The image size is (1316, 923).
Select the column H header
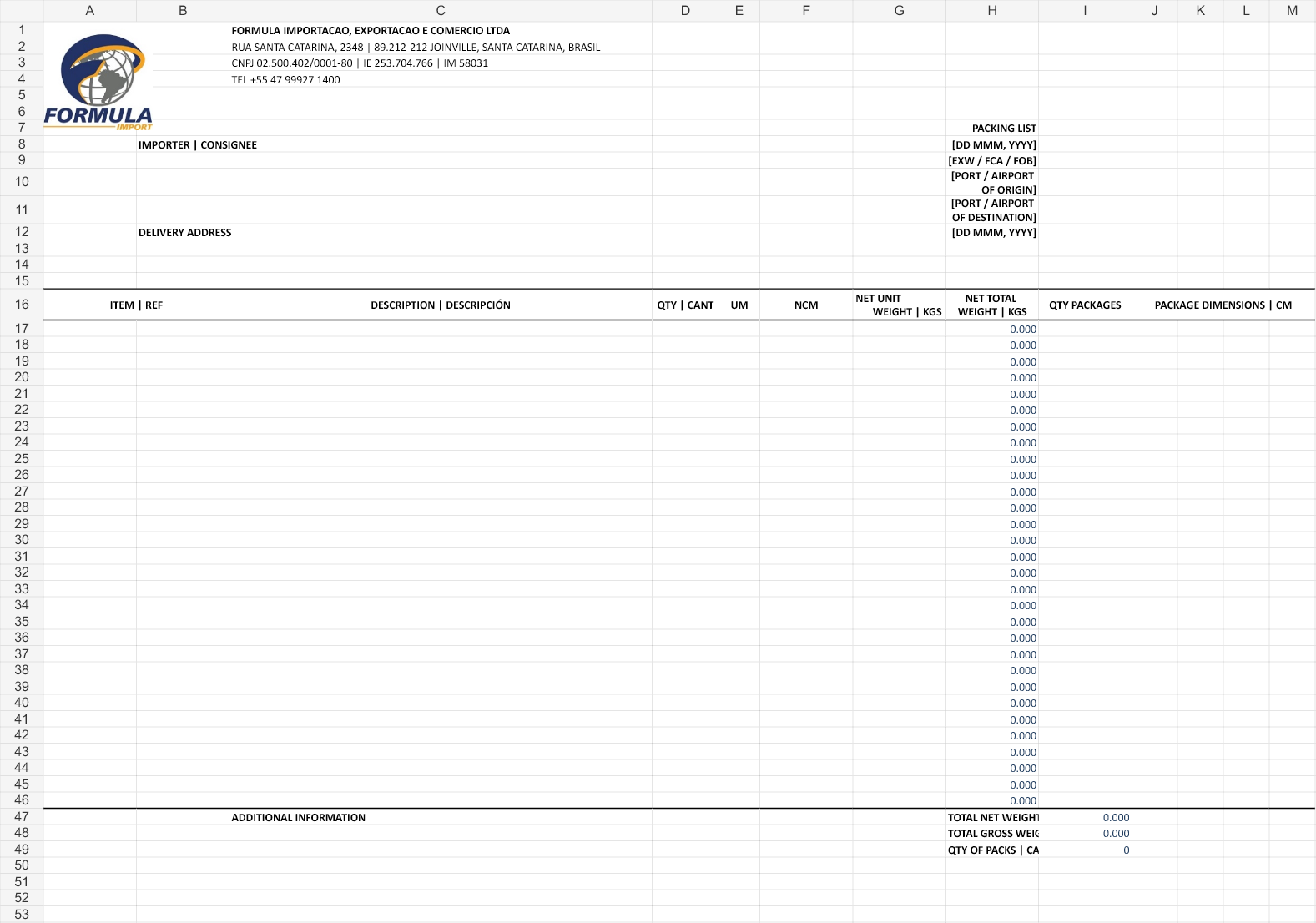[992, 11]
